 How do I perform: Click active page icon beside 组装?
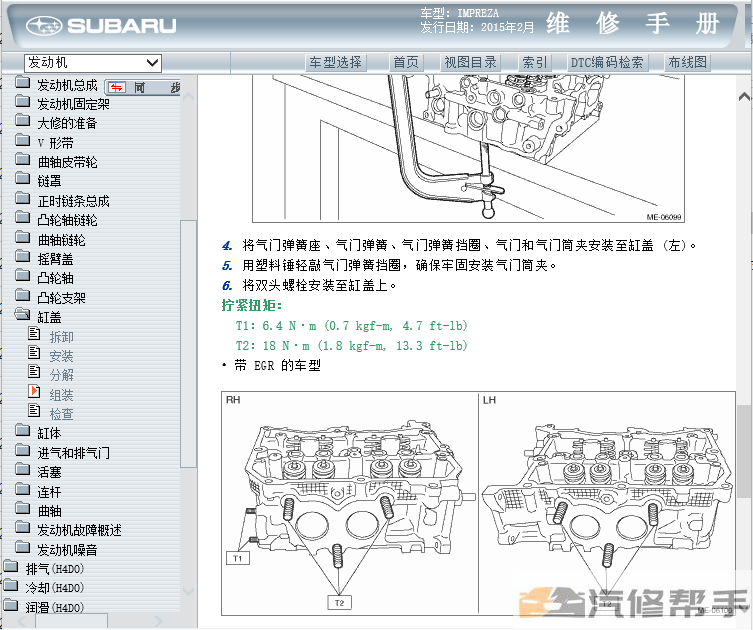click(x=34, y=391)
